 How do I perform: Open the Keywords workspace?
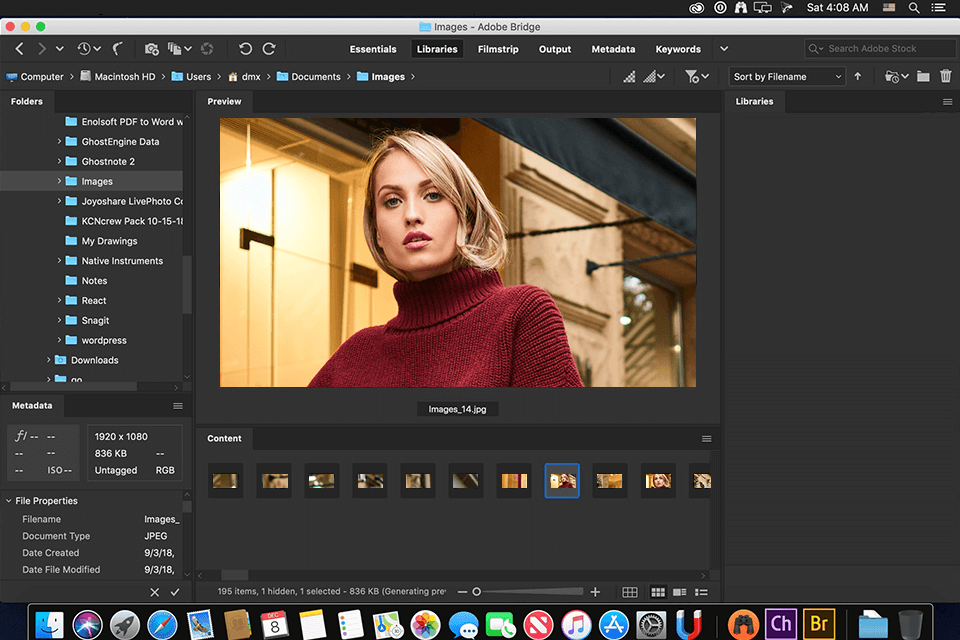678,48
